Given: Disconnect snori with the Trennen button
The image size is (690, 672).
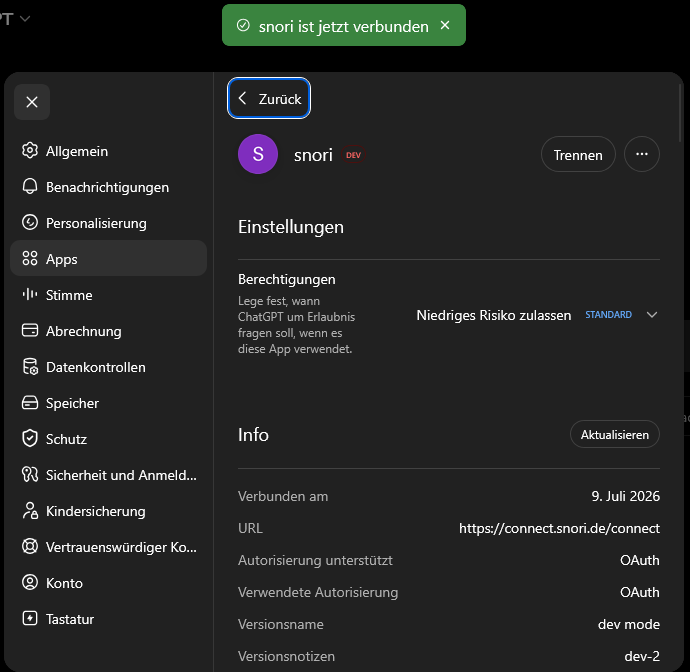Looking at the screenshot, I should click(x=578, y=154).
